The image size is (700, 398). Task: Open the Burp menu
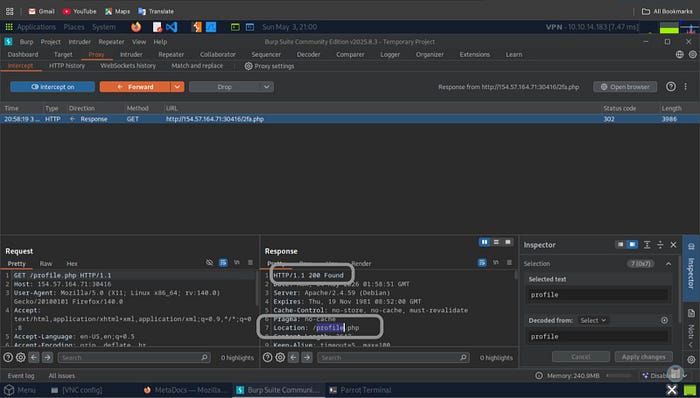point(26,41)
